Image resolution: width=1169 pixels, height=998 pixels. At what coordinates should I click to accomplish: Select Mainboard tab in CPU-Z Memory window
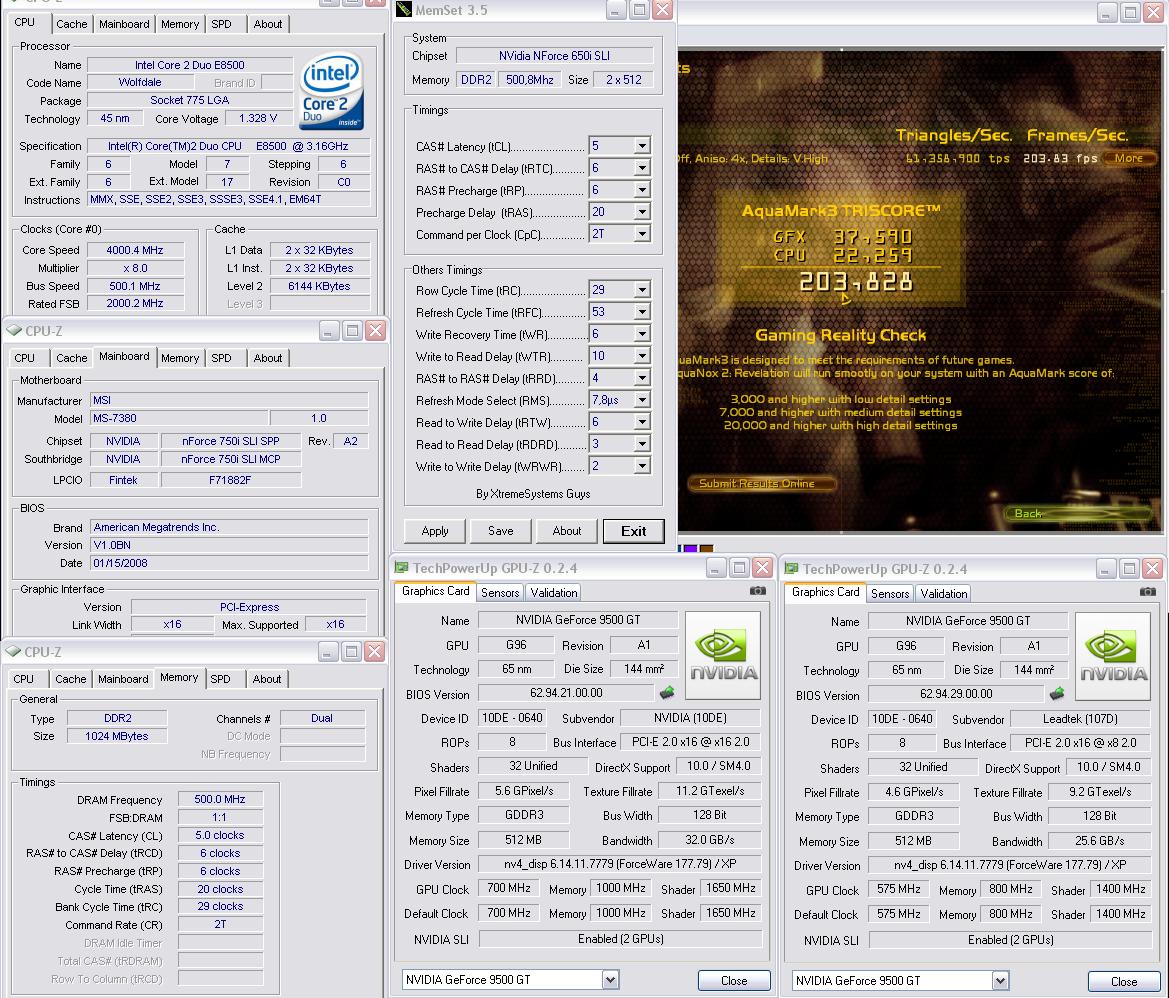[x=123, y=679]
